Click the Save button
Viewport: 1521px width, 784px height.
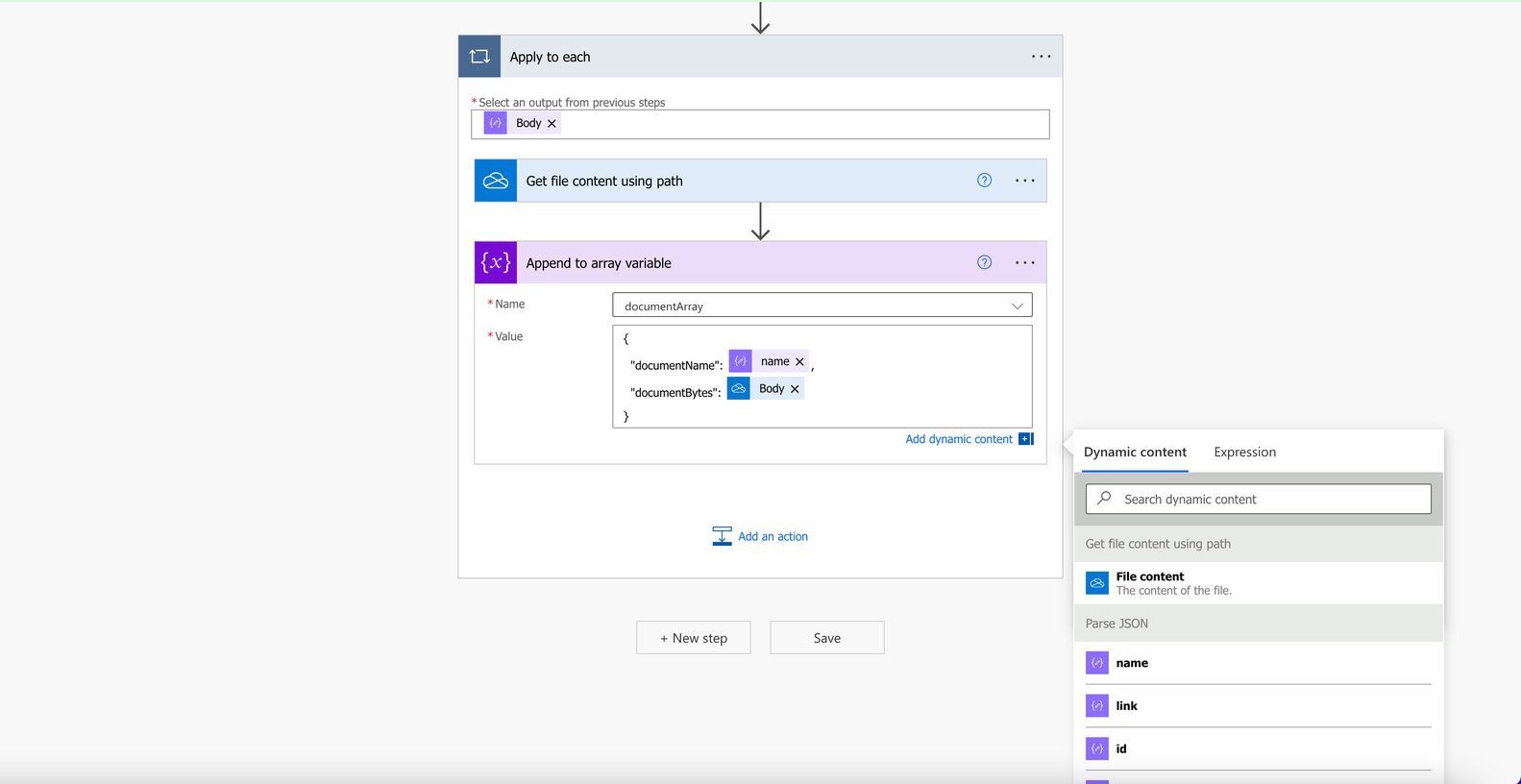[827, 638]
